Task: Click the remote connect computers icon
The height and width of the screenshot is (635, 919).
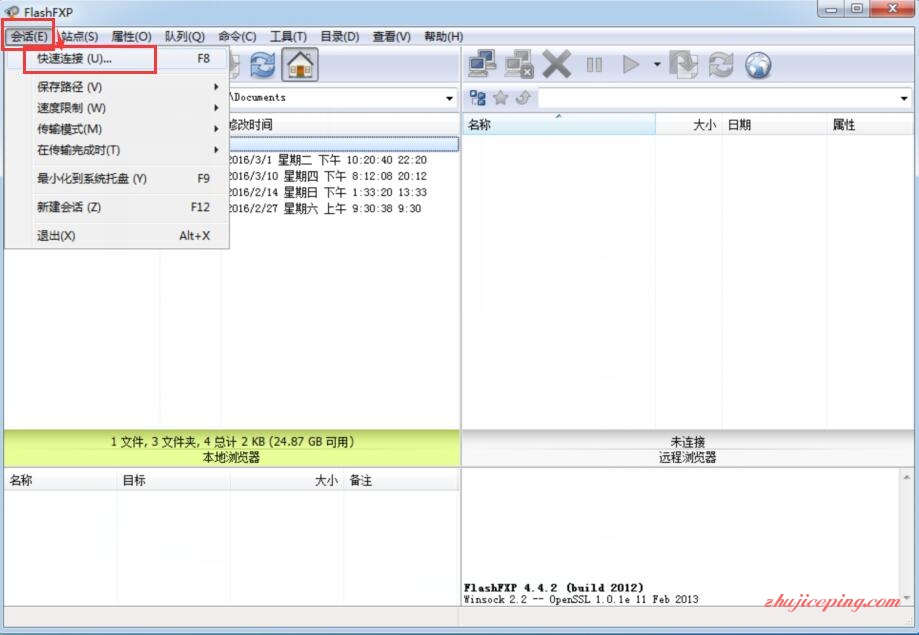Action: (x=482, y=64)
